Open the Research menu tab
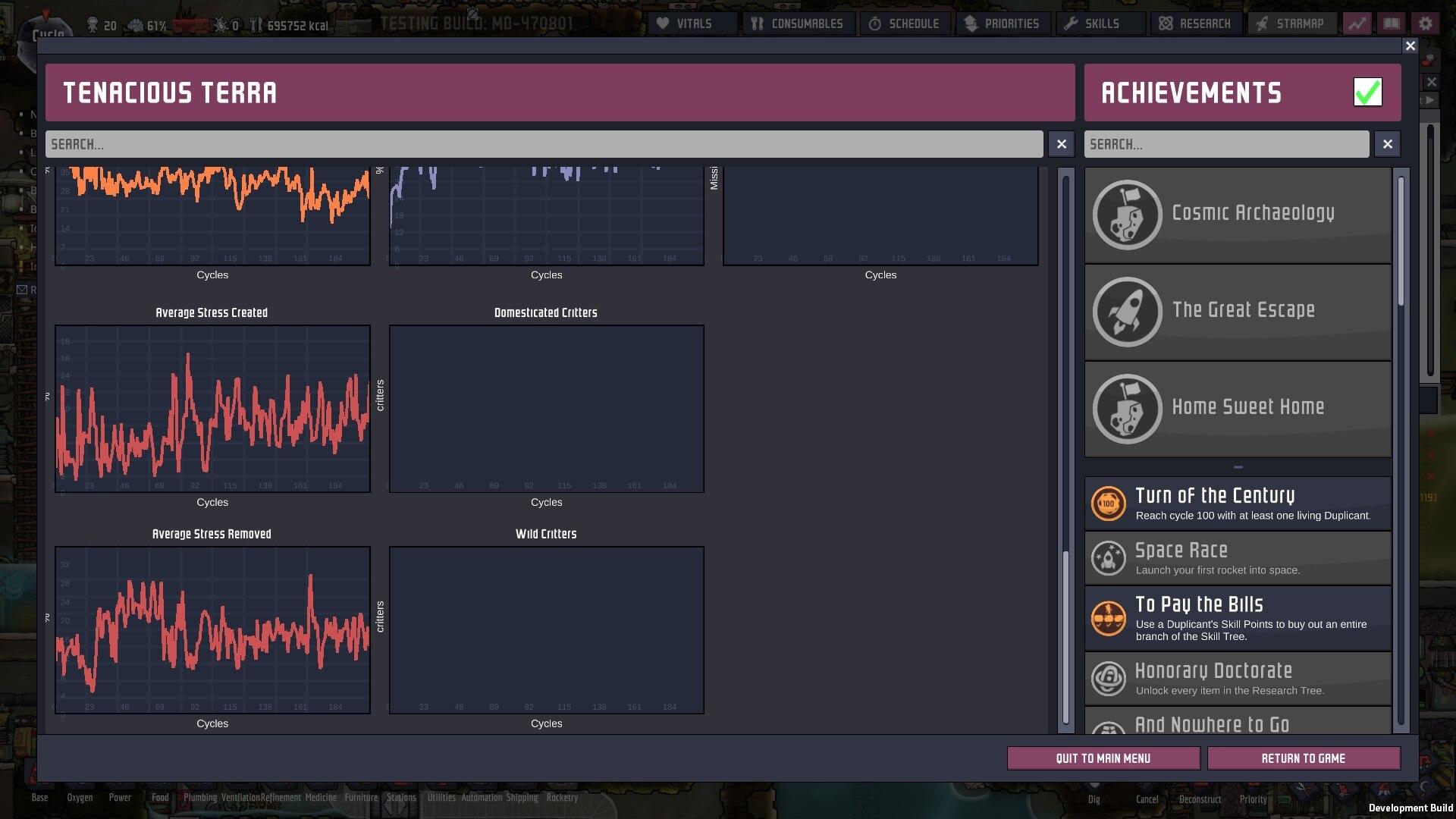Screen dimensions: 1456x819 pos(1196,24)
